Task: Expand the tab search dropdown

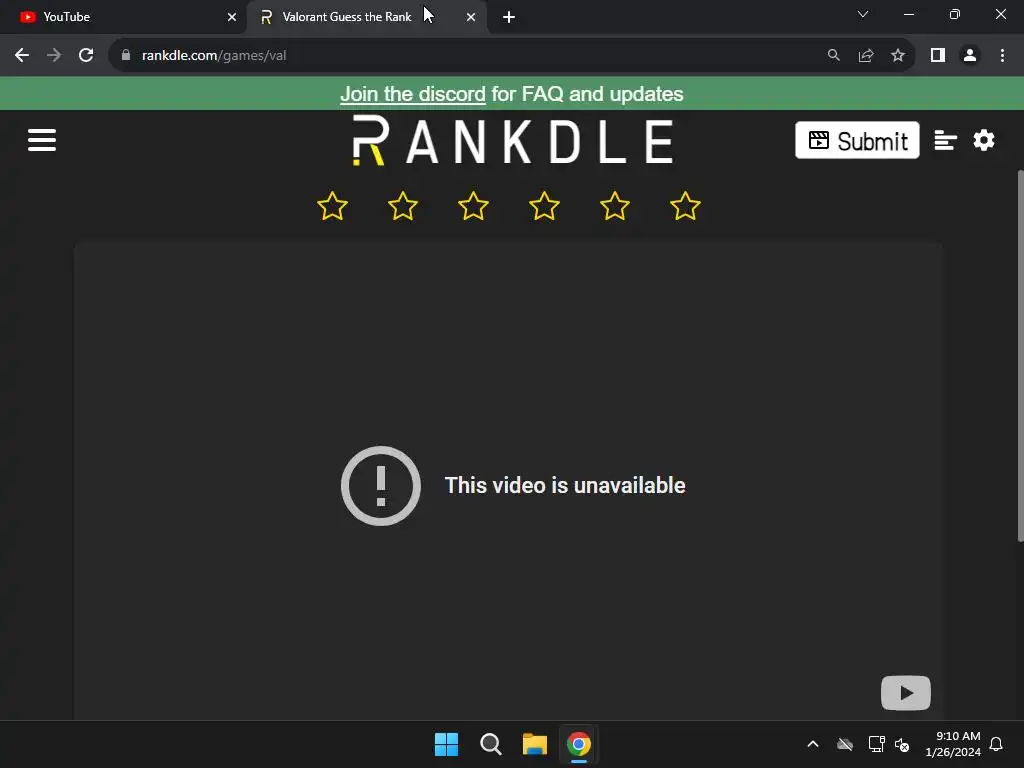Action: pyautogui.click(x=863, y=14)
